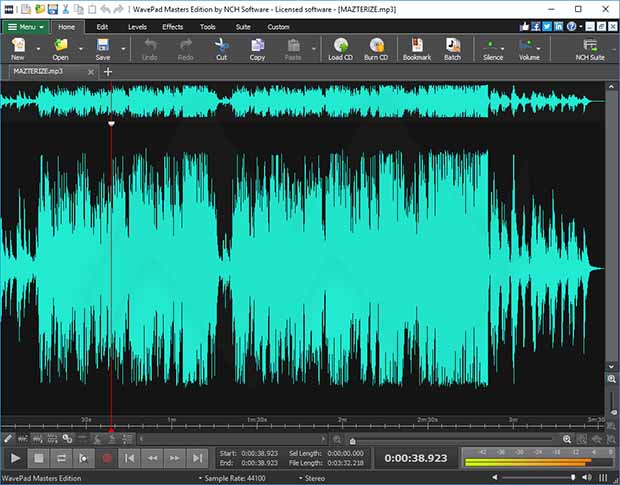The height and width of the screenshot is (485, 620).
Task: Click the vertical zoom magnifier beside waveform
Action: pos(611,379)
